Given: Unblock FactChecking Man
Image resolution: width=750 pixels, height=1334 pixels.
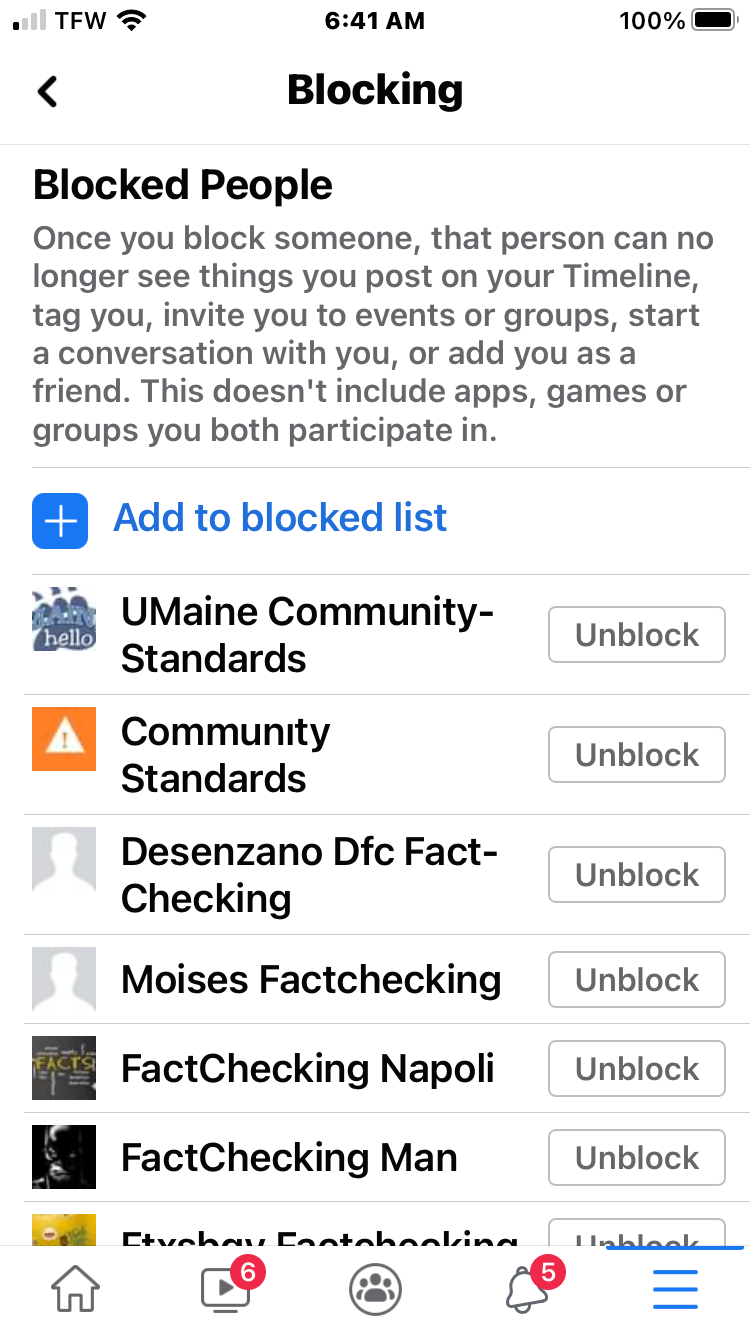Looking at the screenshot, I should (637, 1158).
